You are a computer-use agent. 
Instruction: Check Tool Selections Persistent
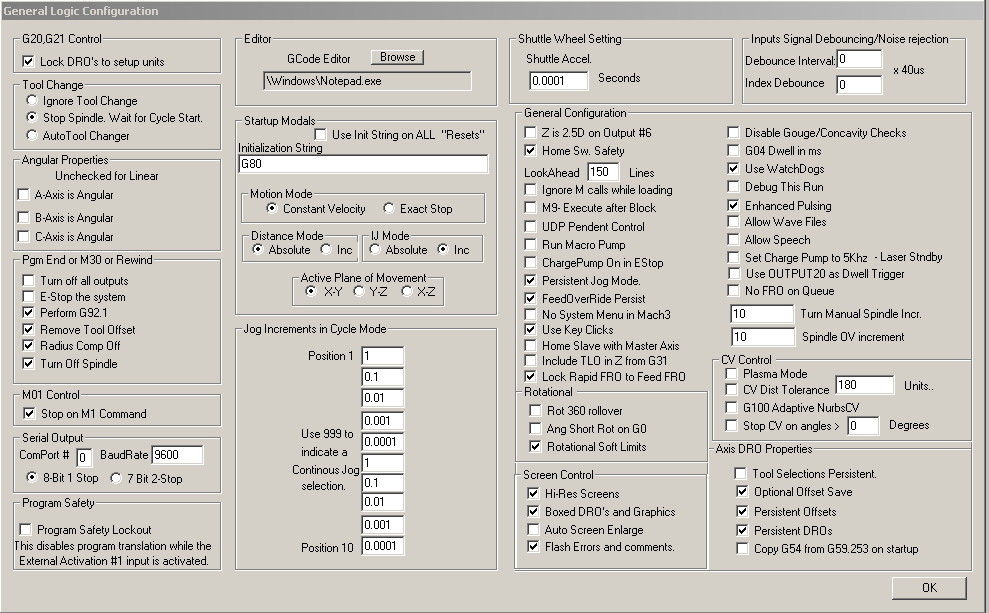(x=740, y=473)
